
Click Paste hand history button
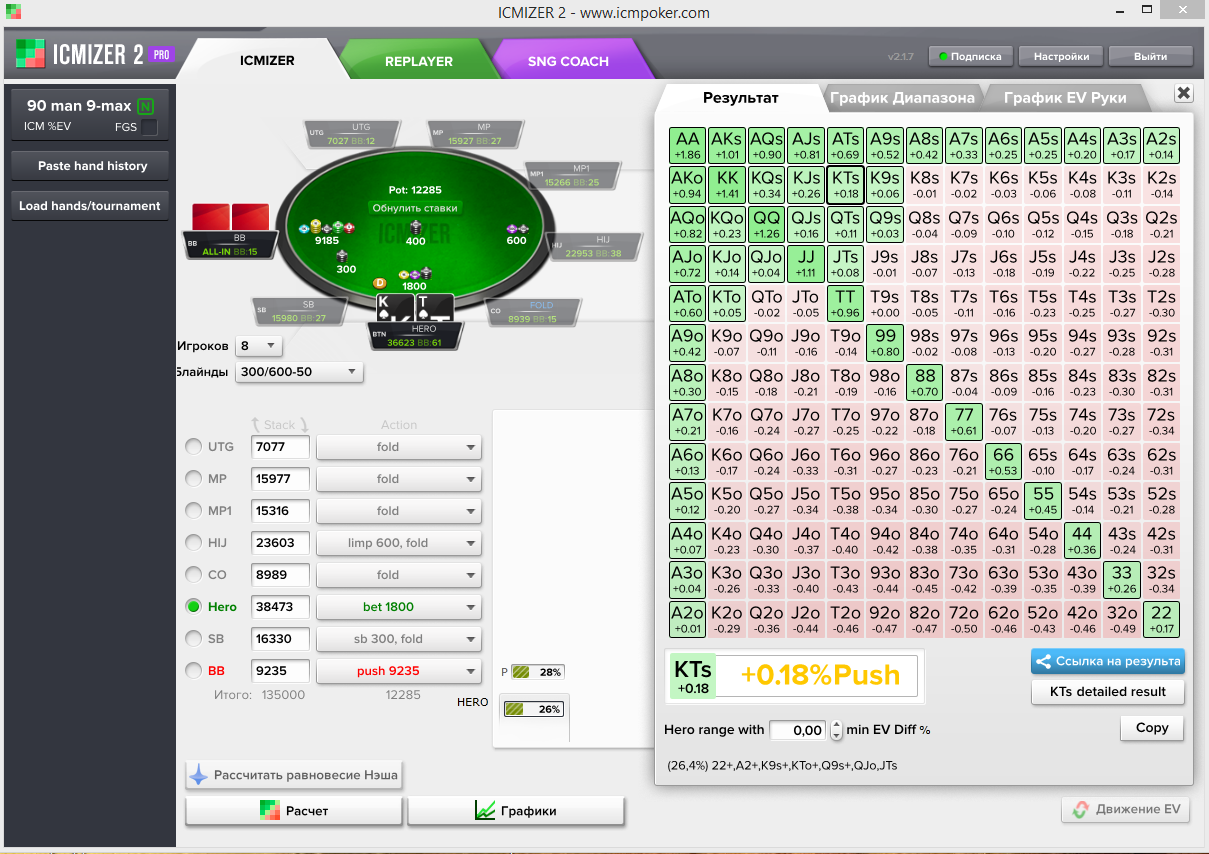92,166
